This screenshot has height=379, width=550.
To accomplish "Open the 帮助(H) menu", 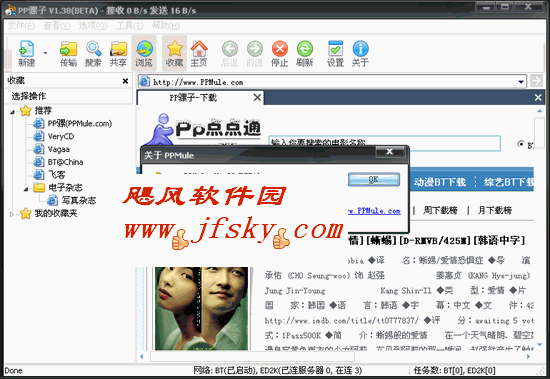I will (x=166, y=26).
